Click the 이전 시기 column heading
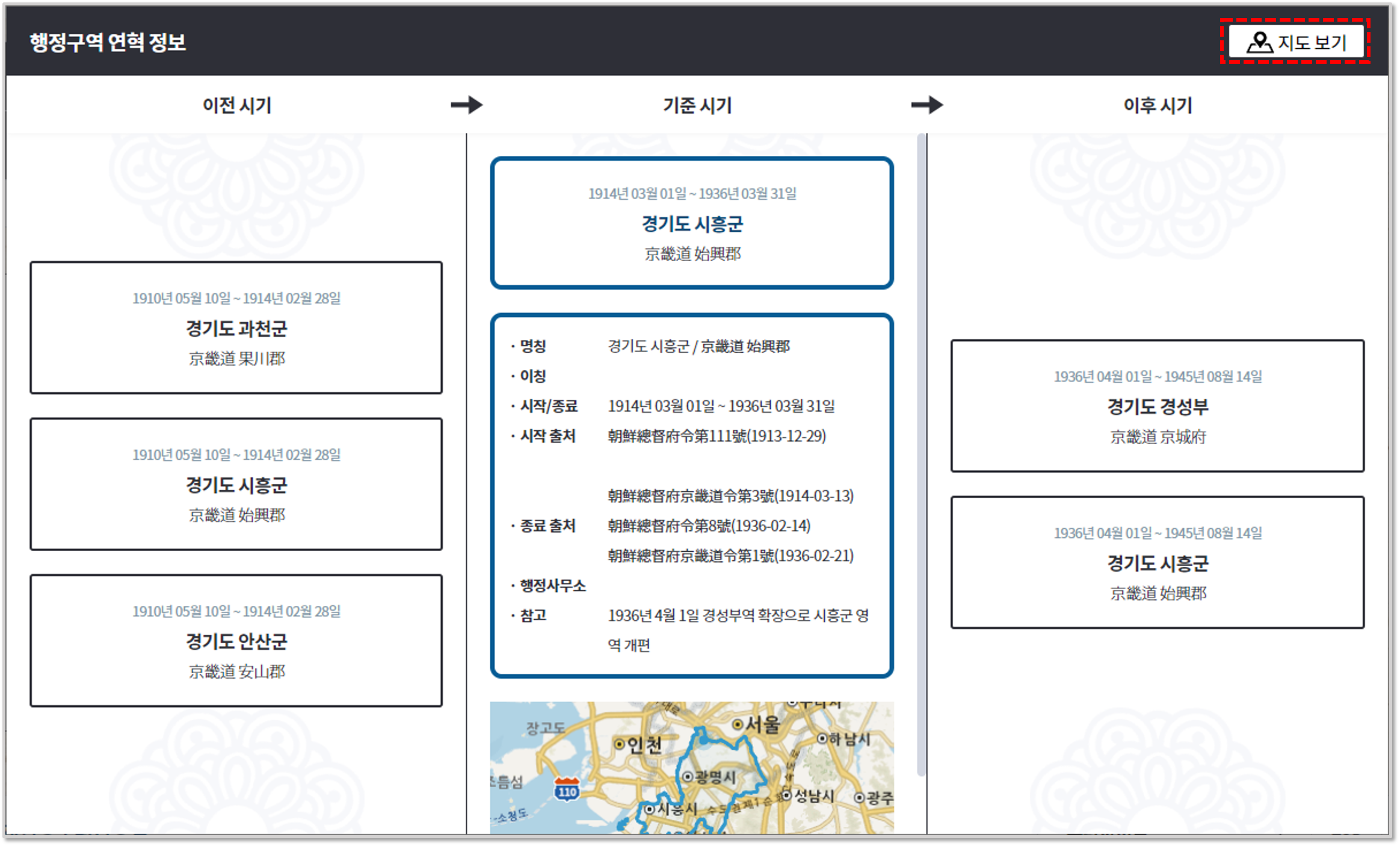1400x846 pixels. tap(237, 105)
